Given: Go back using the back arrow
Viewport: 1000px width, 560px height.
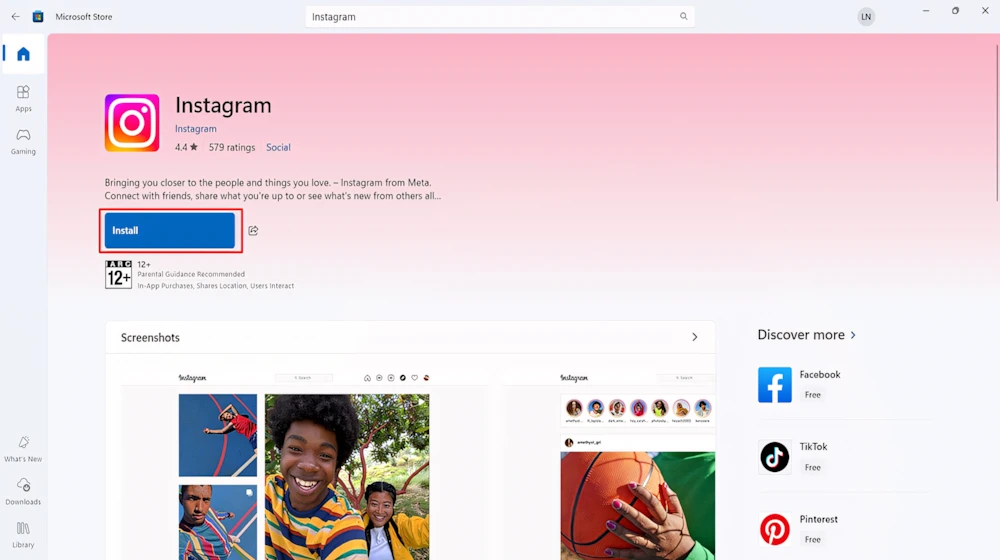Looking at the screenshot, I should tap(15, 17).
